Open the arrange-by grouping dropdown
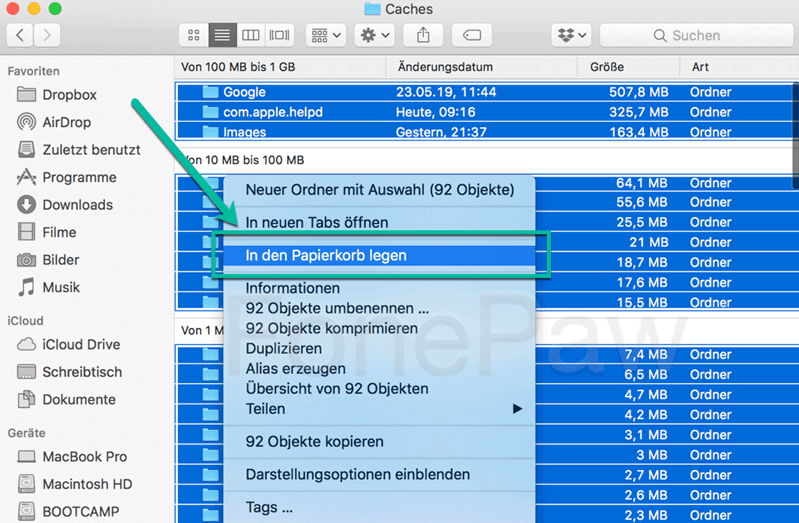 pyautogui.click(x=326, y=35)
